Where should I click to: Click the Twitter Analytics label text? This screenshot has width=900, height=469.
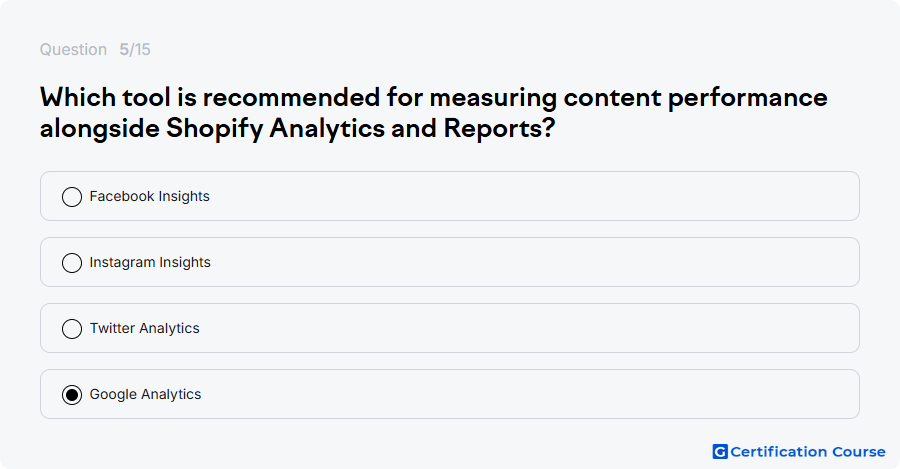145,328
